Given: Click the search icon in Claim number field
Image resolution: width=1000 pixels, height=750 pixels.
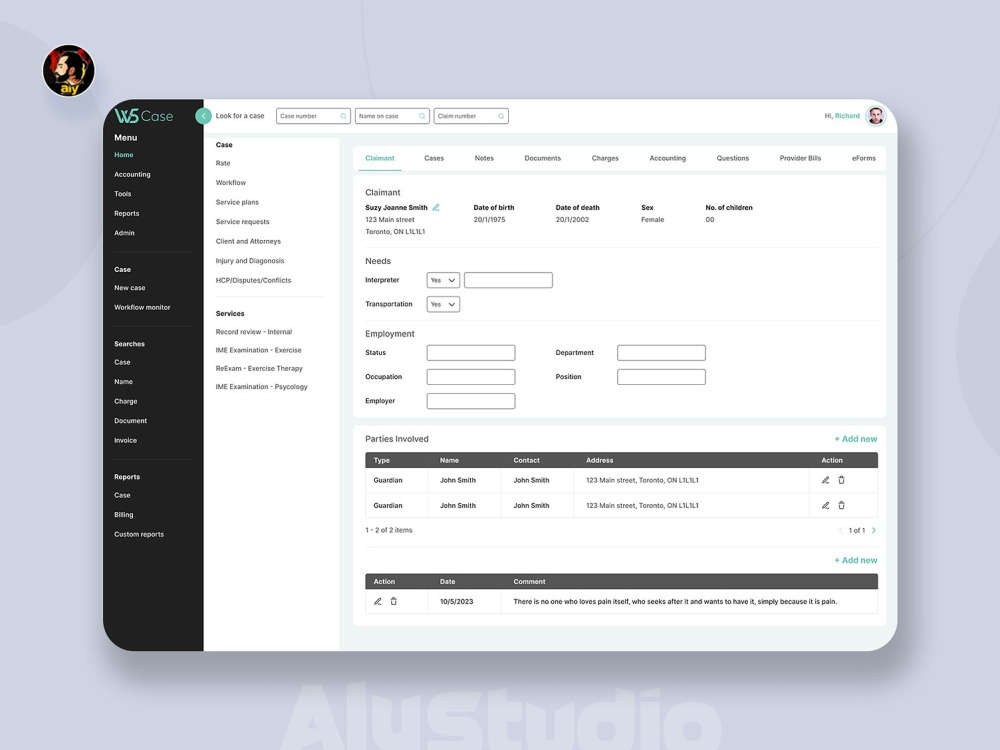Looking at the screenshot, I should tap(501, 116).
